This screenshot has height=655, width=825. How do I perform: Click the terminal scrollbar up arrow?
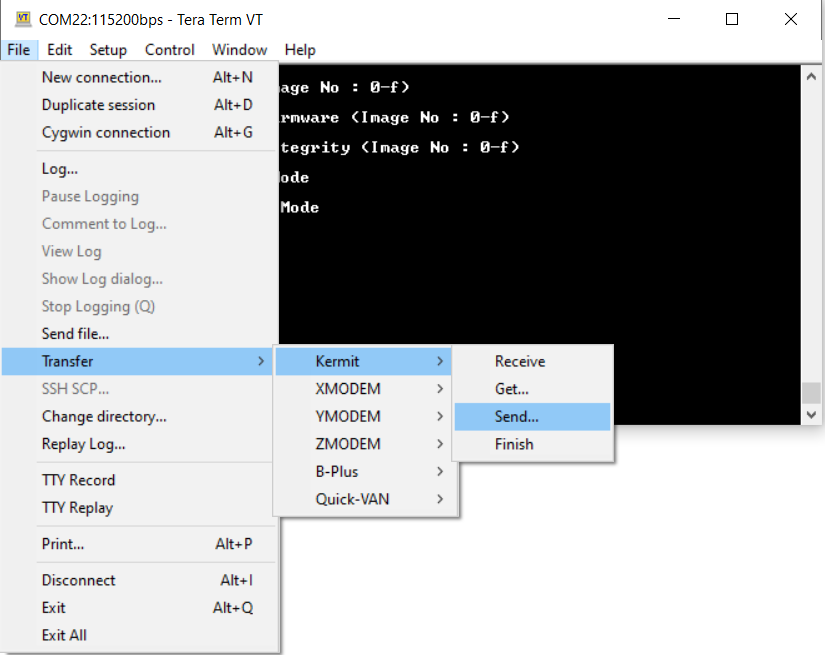point(811,77)
